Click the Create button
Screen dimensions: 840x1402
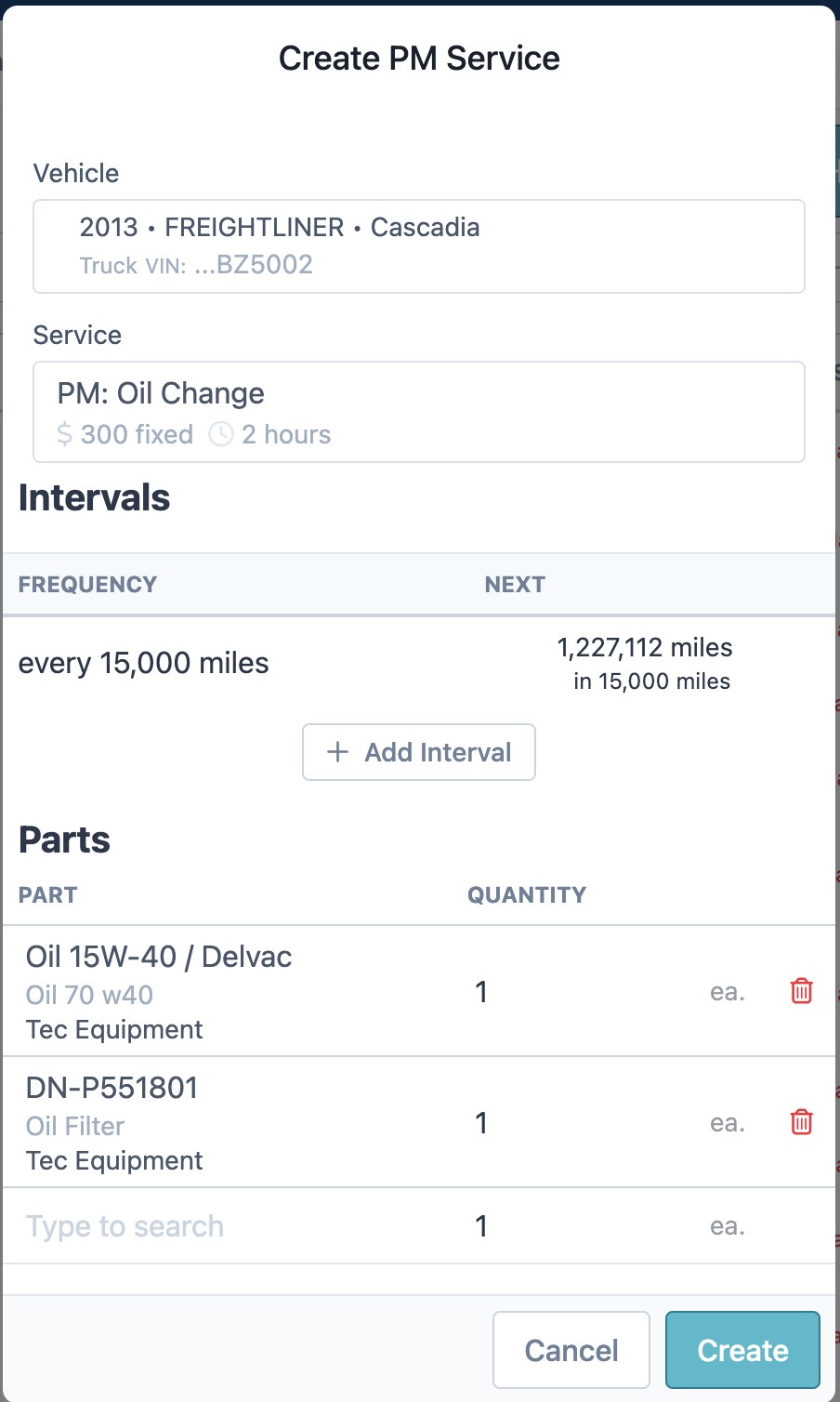point(742,1350)
